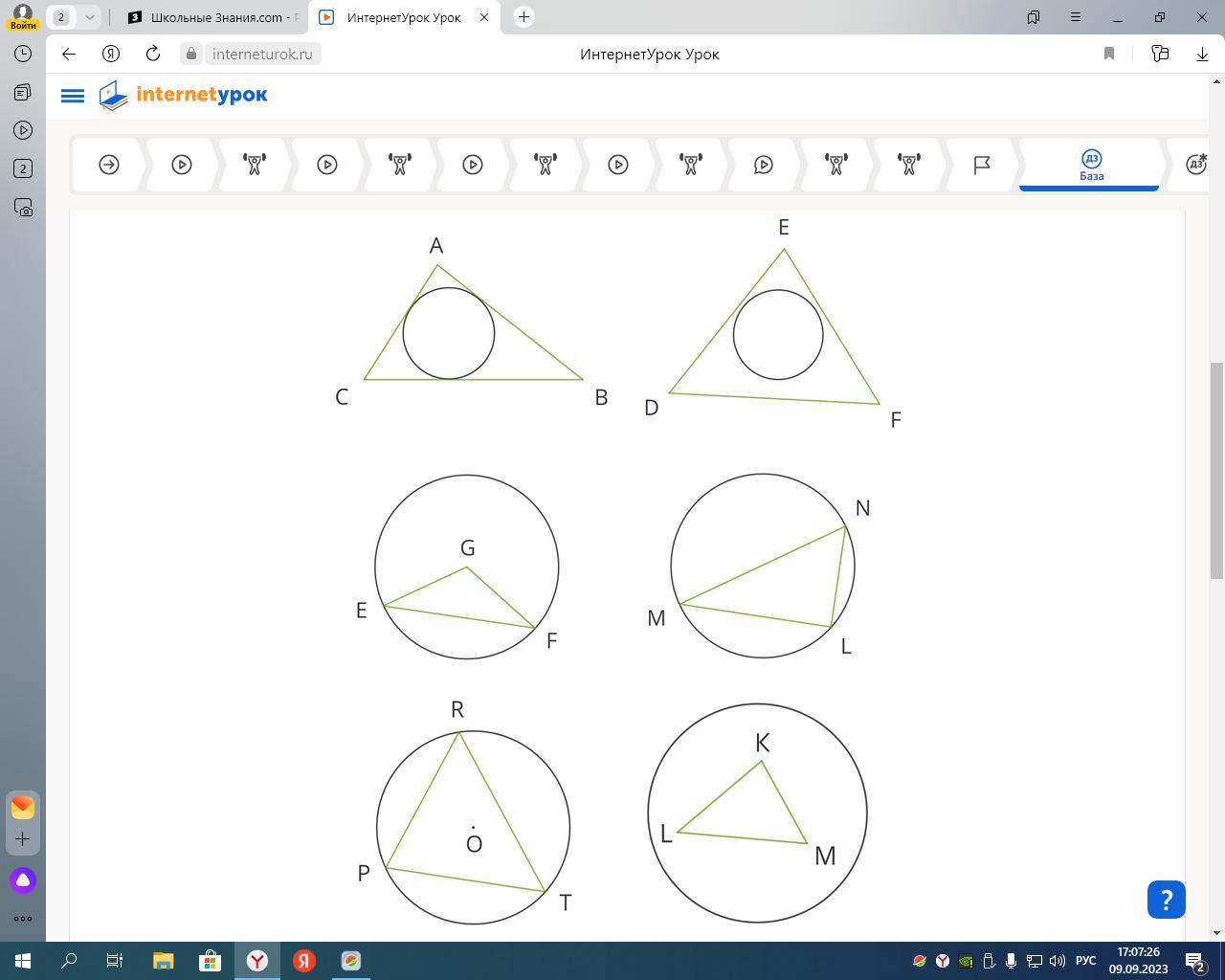Open Task View on the taskbar
The image size is (1225, 980).
[115, 961]
